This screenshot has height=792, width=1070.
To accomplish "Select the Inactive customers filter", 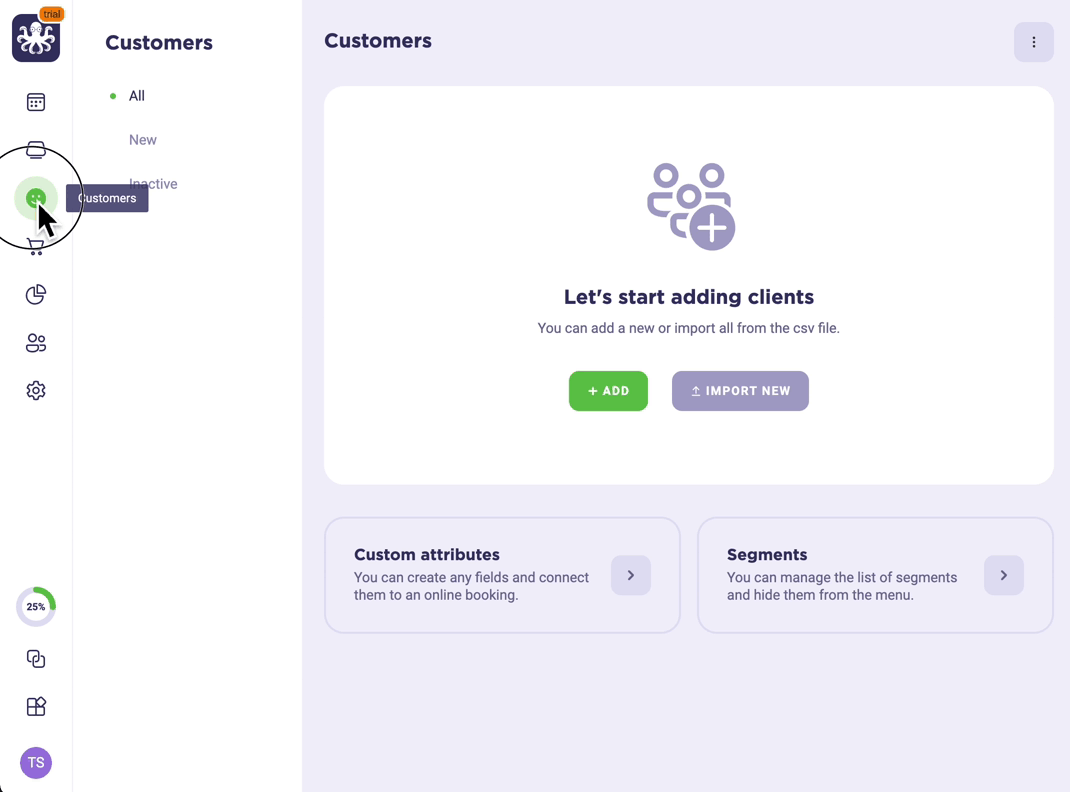I will pyautogui.click(x=153, y=184).
